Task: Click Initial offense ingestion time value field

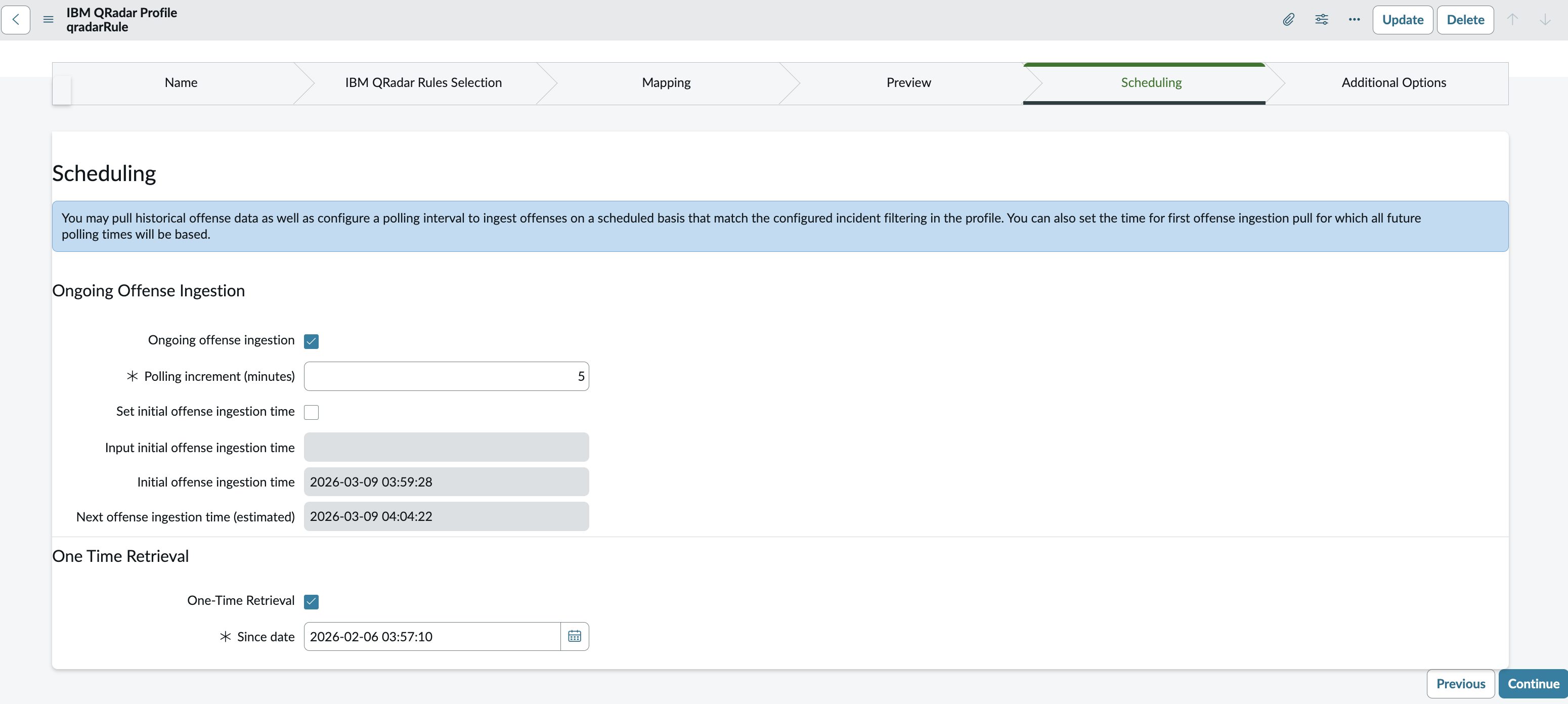Action: tap(446, 482)
